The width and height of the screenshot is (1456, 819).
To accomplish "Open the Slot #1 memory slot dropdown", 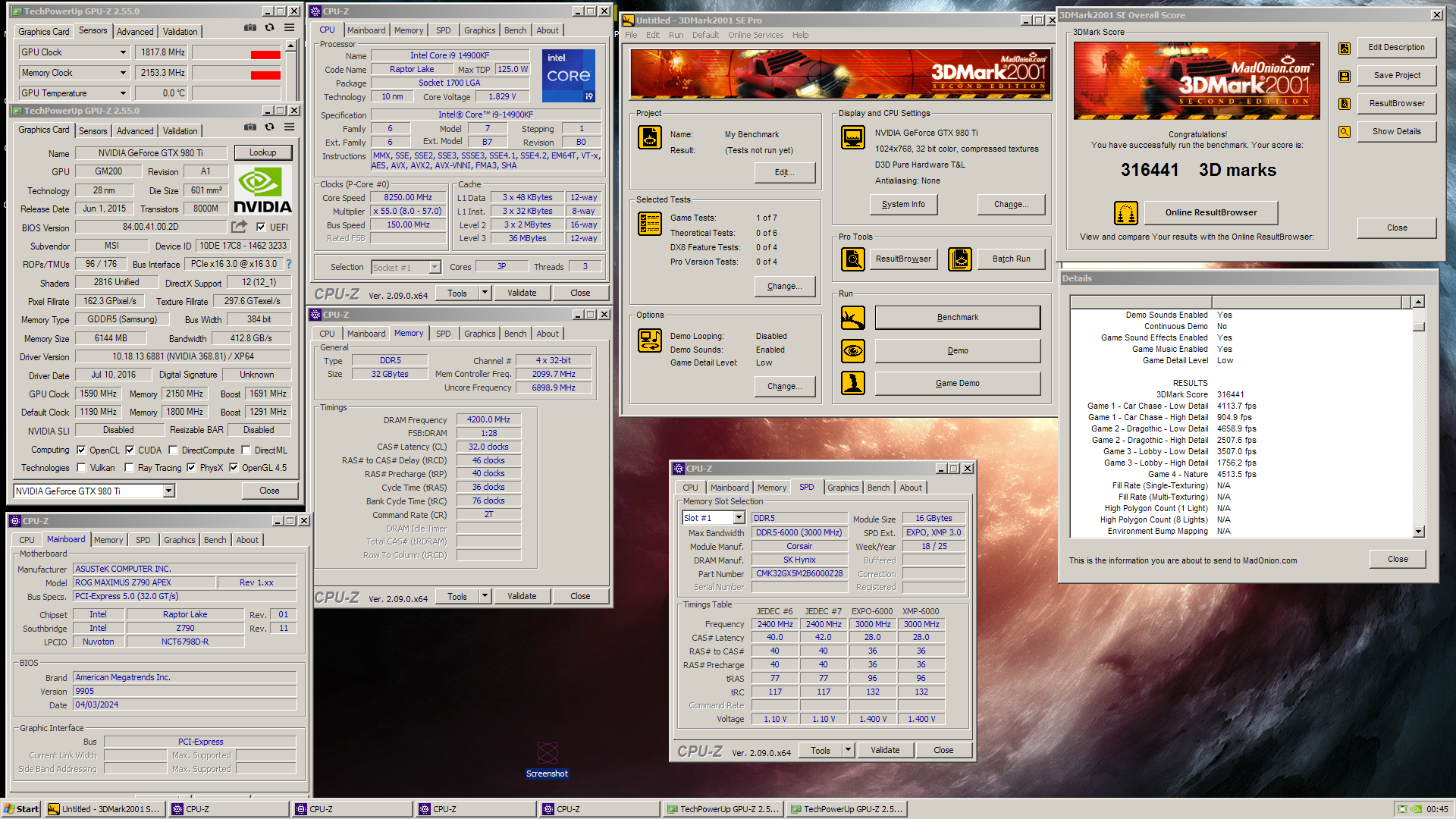I will coord(739,518).
